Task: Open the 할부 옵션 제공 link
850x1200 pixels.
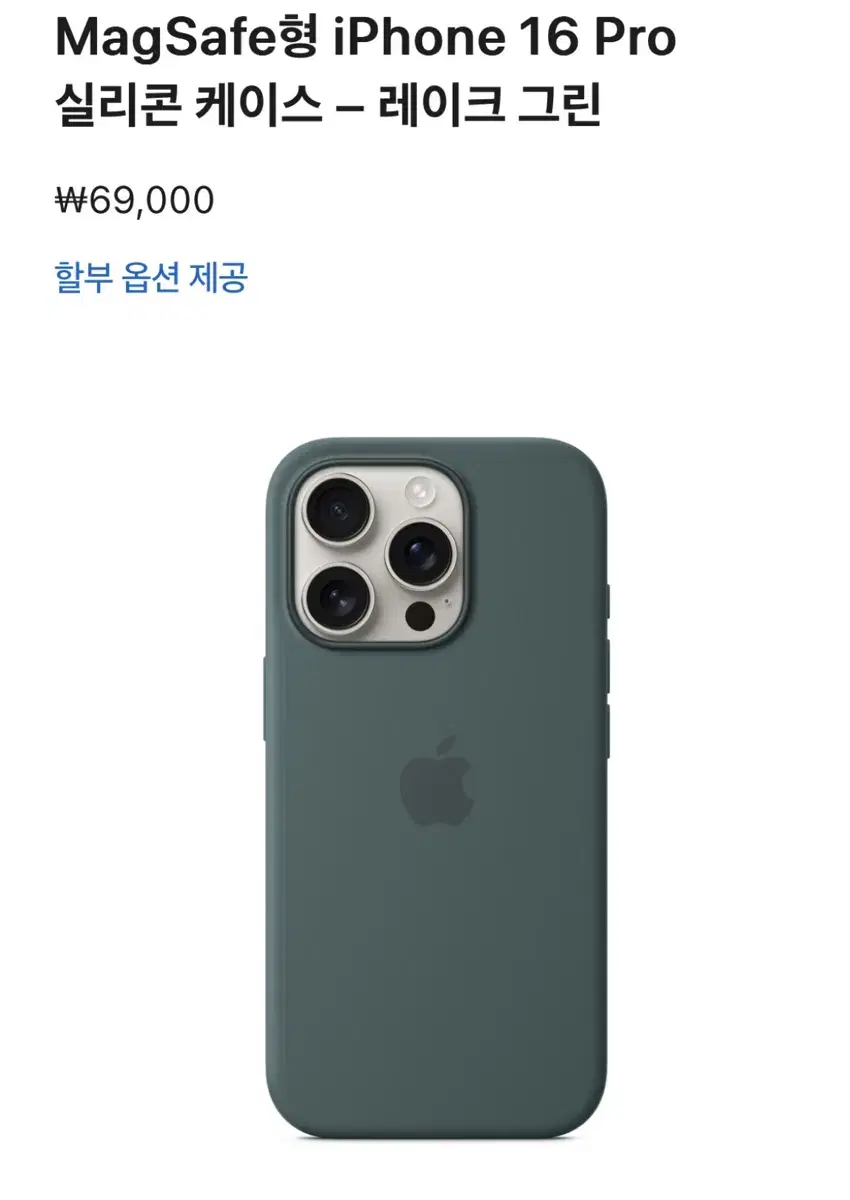Action: pos(151,277)
